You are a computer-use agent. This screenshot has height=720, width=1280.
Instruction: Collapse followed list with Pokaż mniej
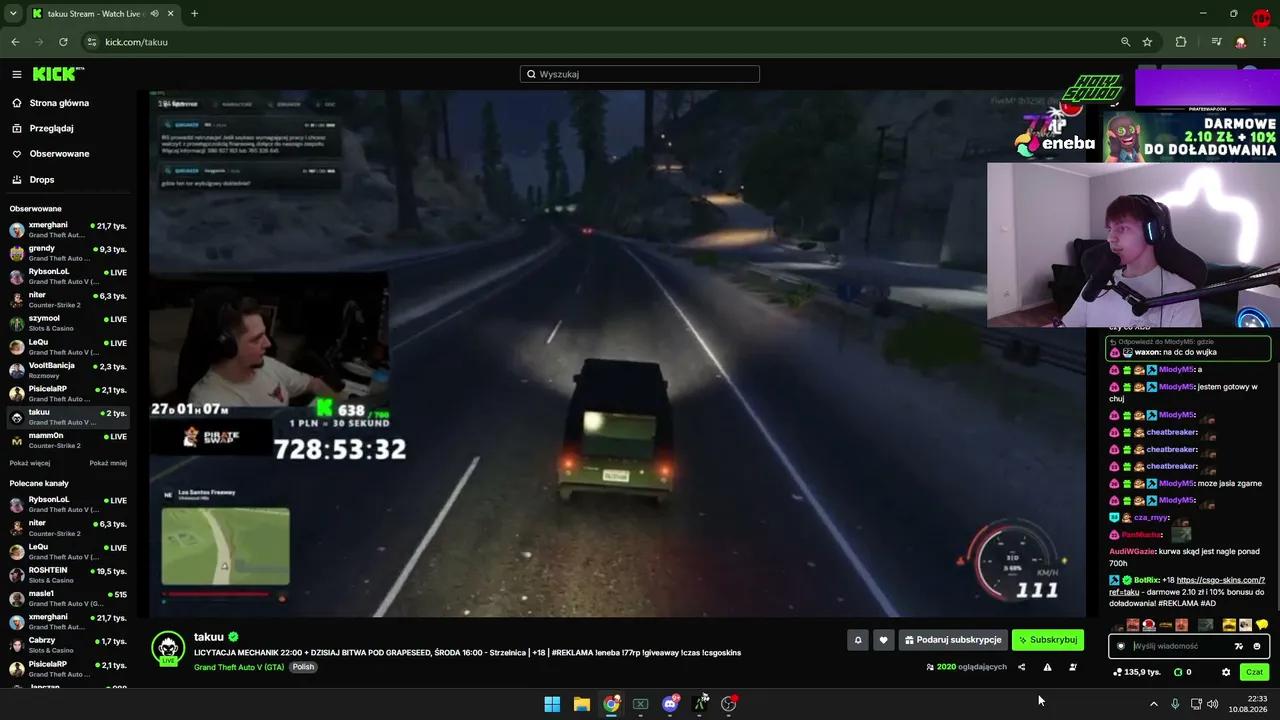click(x=108, y=463)
